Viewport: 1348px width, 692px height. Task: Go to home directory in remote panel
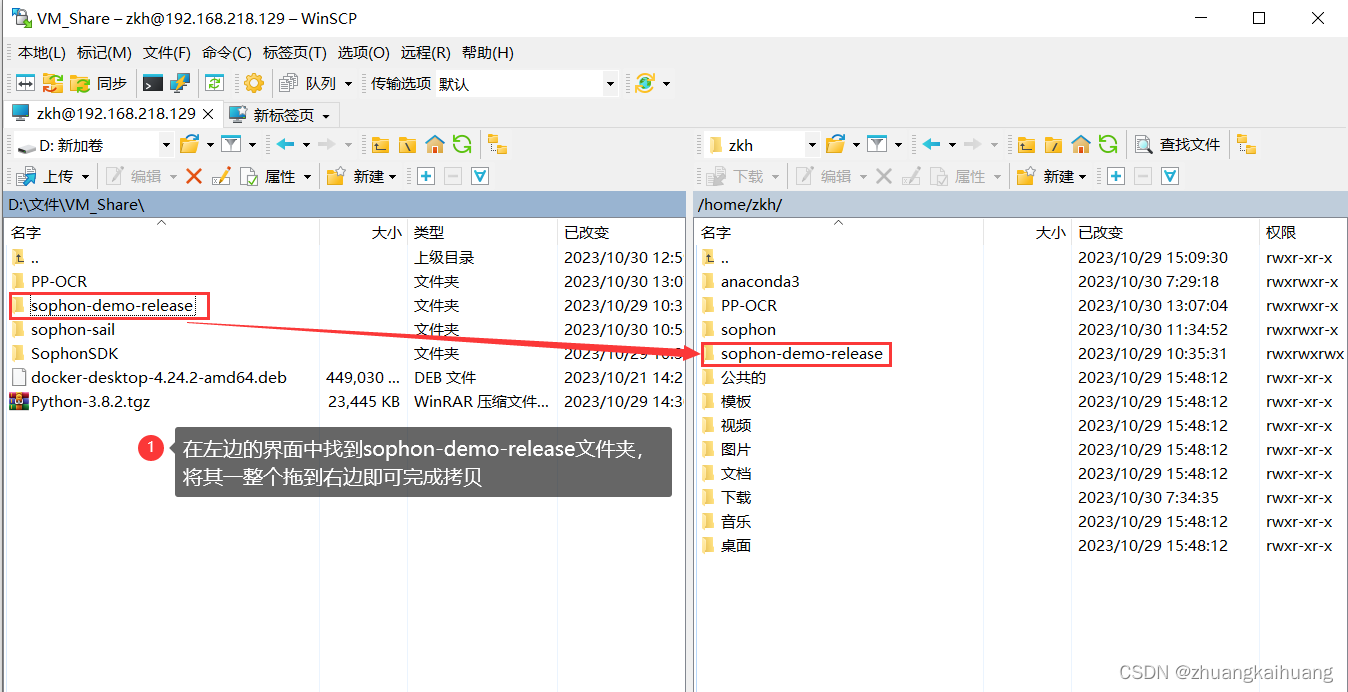click(1080, 145)
